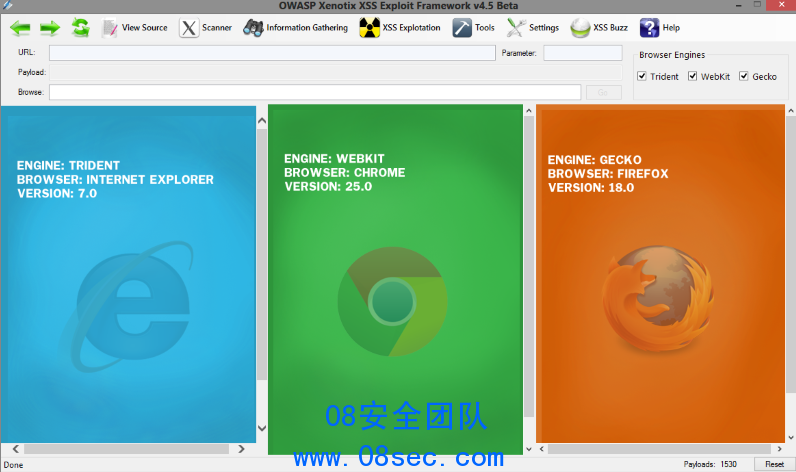Click the Trident pane scroll down arrow
Viewport: 796px width, 472px height.
(x=262, y=428)
